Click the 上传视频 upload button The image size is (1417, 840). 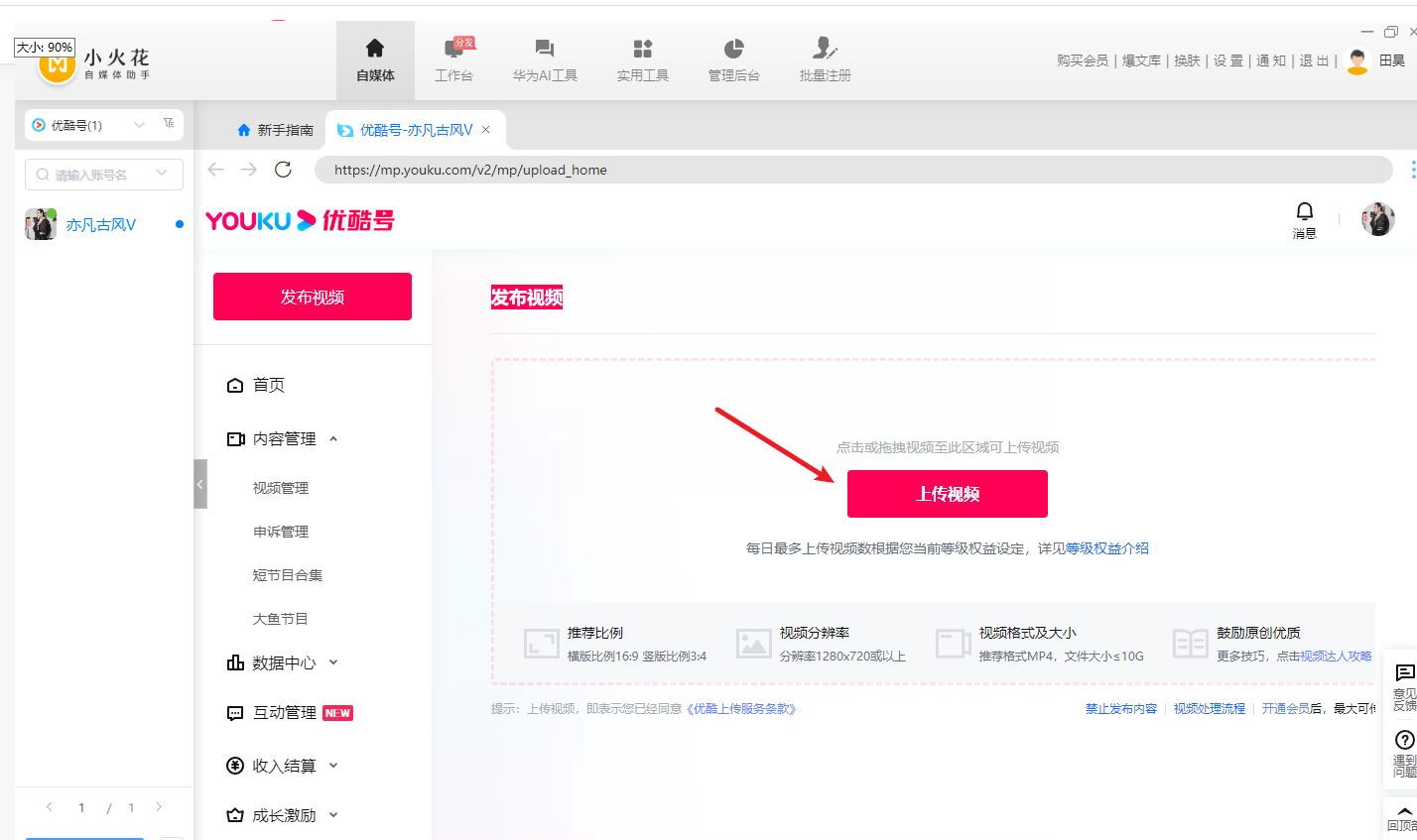tap(948, 494)
